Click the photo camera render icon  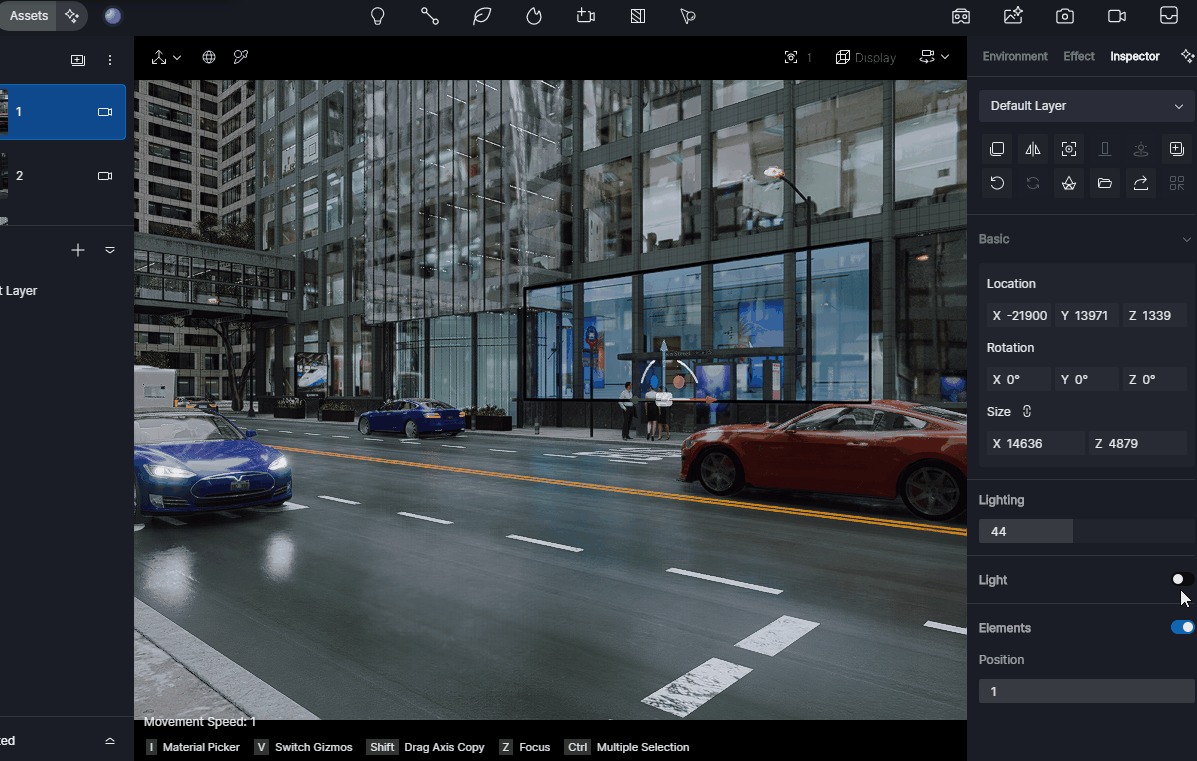pyautogui.click(x=1065, y=16)
